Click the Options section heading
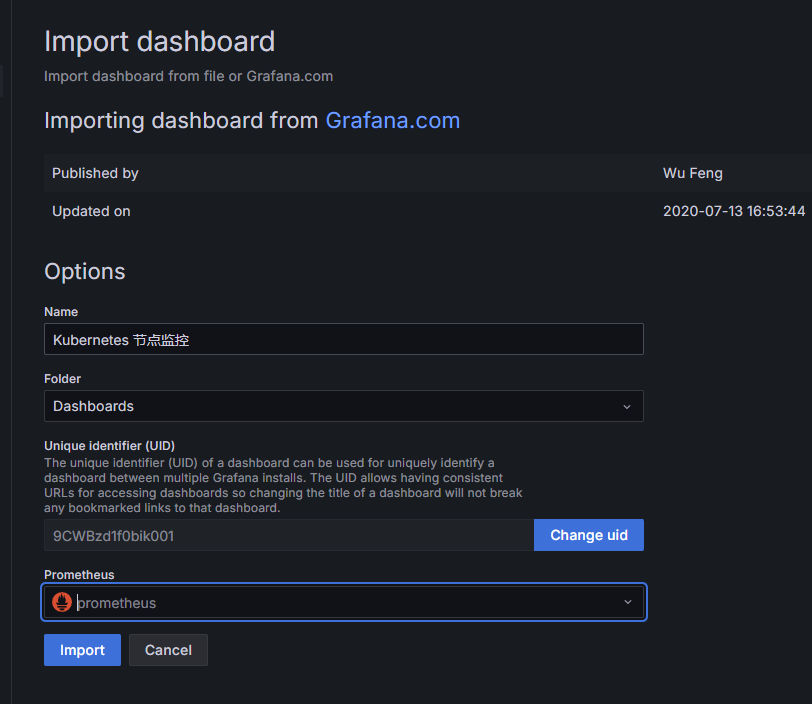 pos(85,272)
